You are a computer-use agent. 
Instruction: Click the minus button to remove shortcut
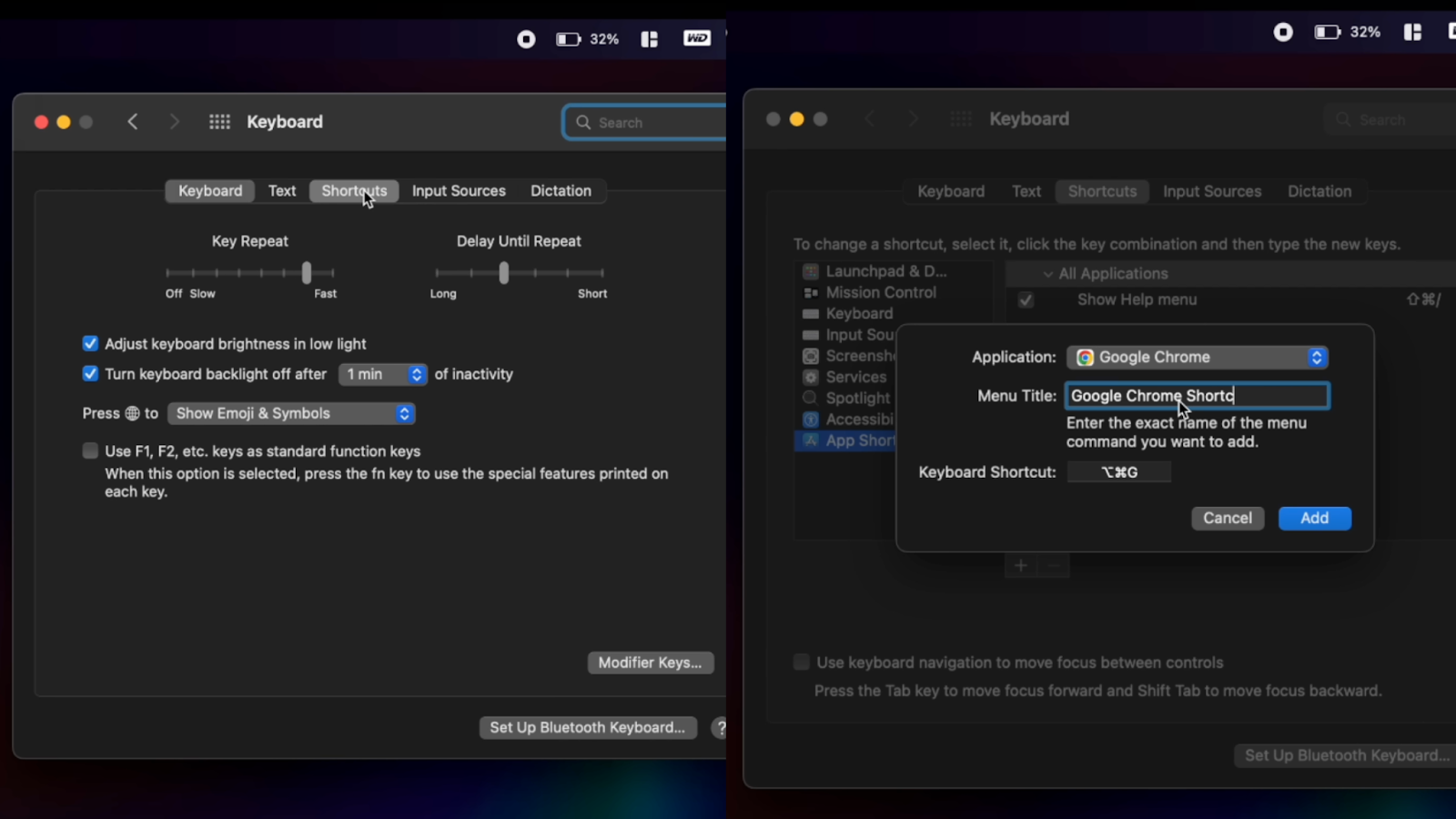(1053, 566)
